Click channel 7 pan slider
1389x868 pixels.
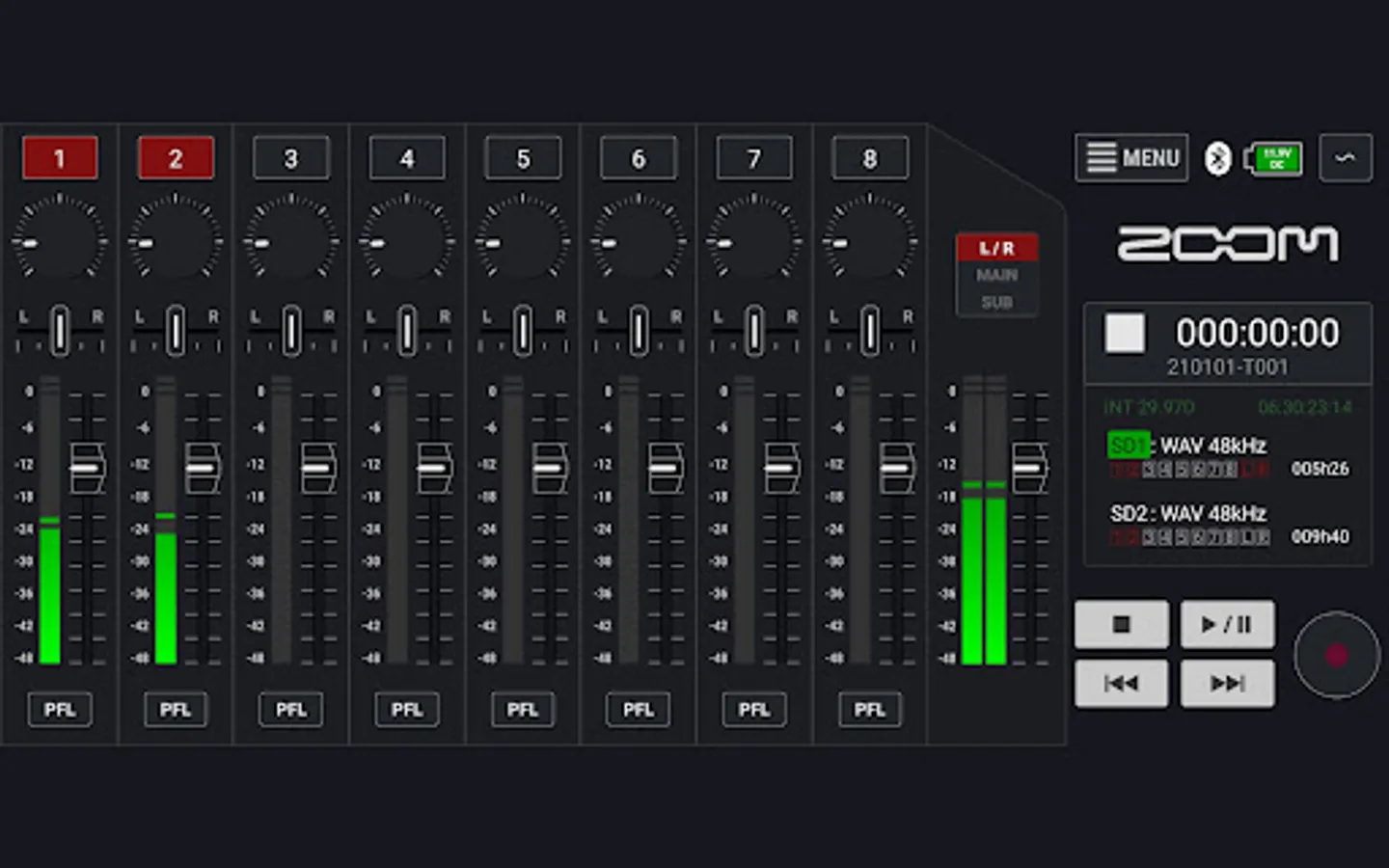[754, 331]
